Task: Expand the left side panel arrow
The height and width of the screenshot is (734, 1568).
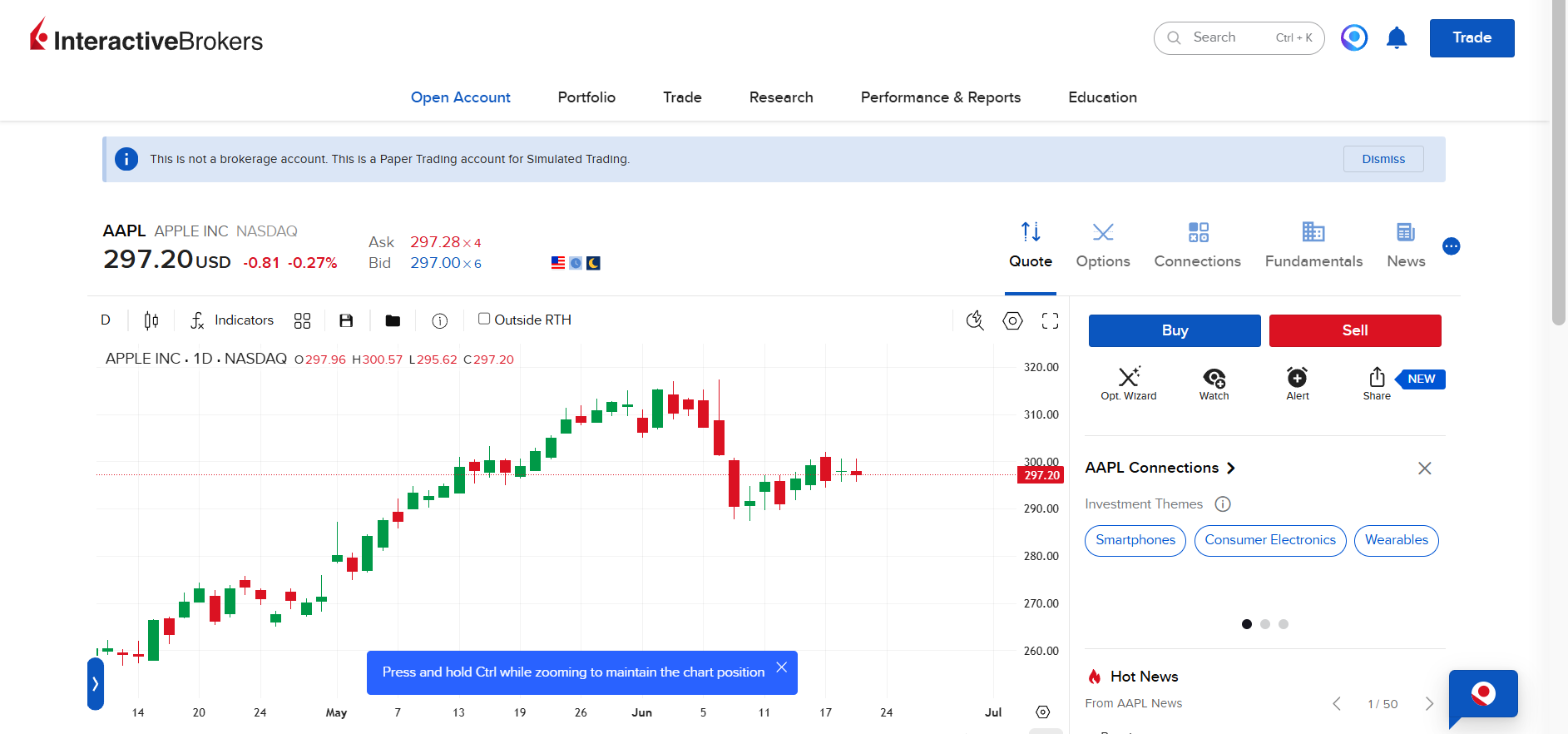Action: [x=96, y=684]
